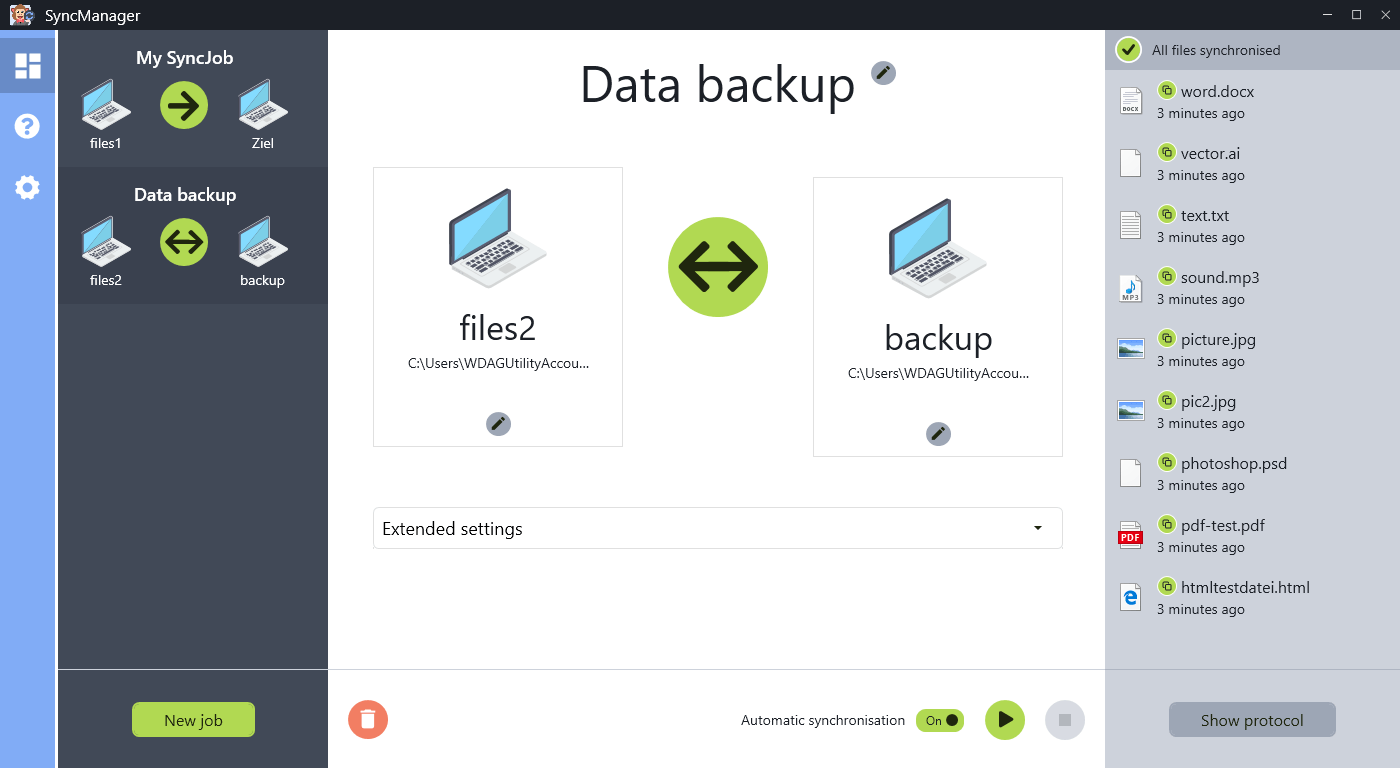Open the help question mark icon

point(27,126)
